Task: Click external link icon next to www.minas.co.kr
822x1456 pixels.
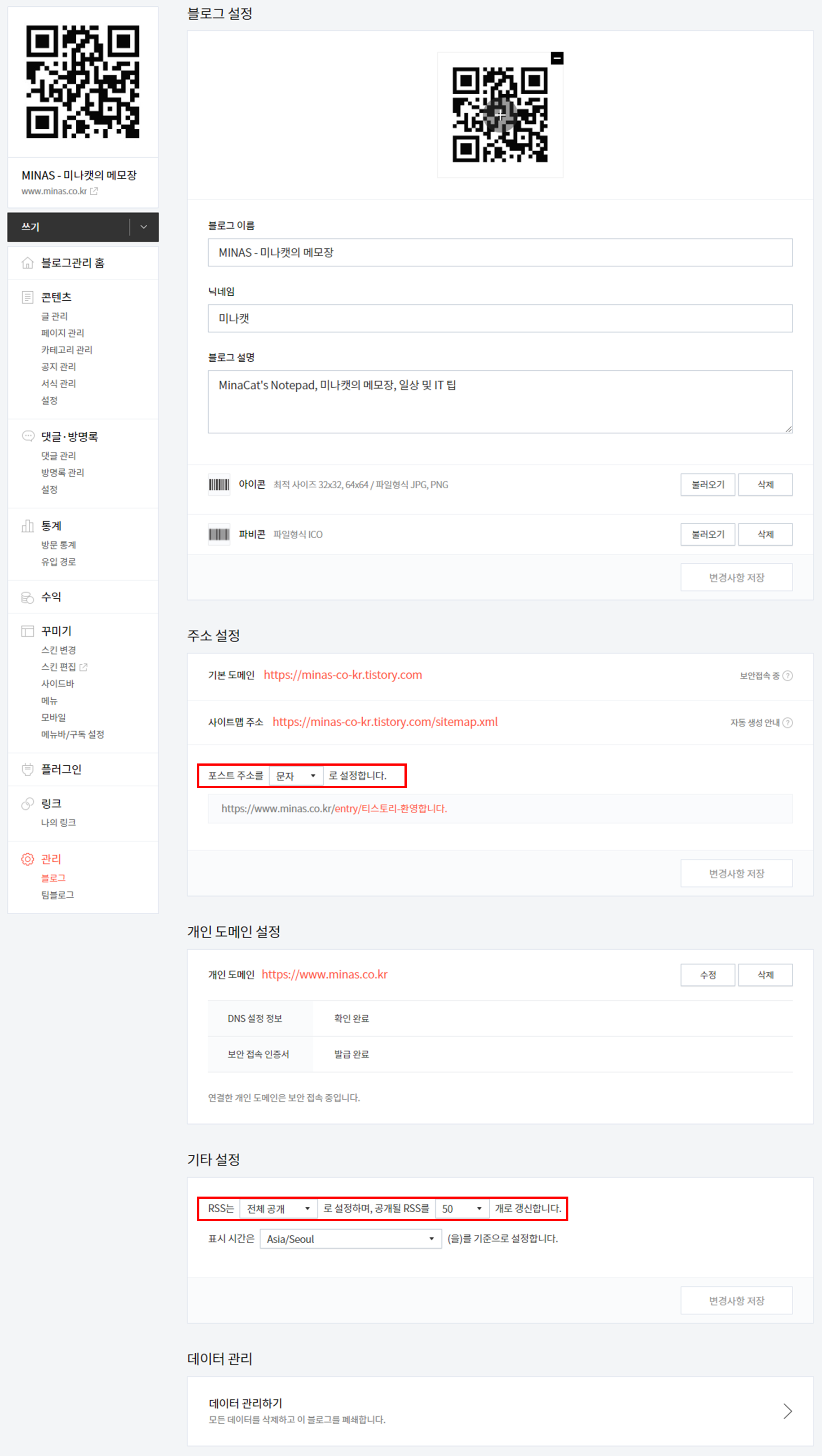Action: 94,191
